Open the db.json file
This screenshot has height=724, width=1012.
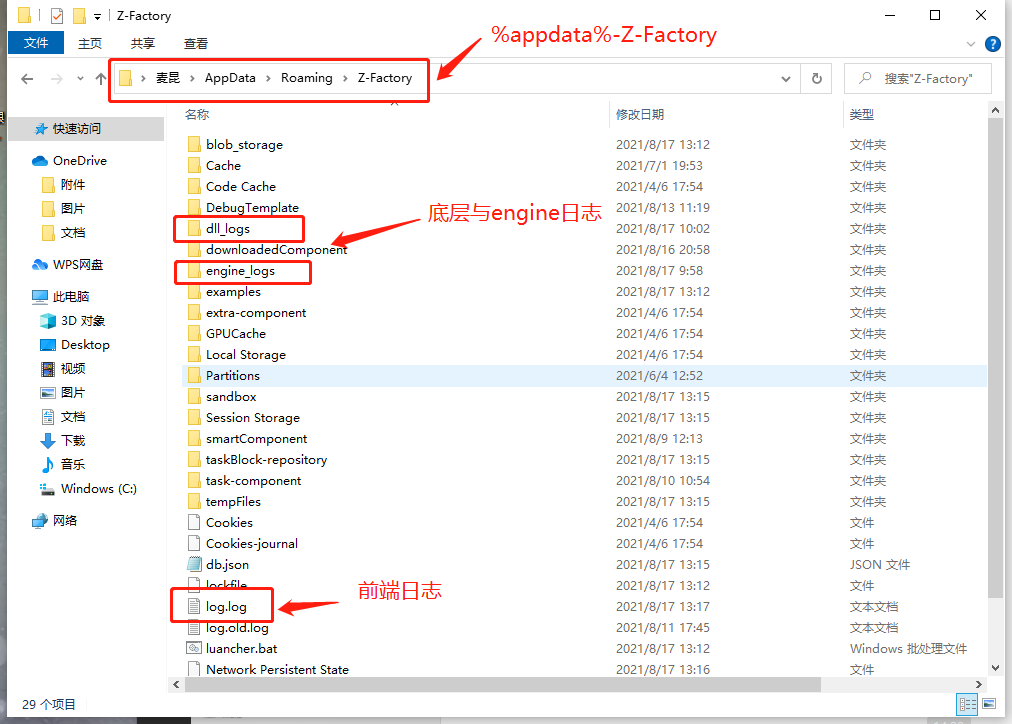click(227, 564)
